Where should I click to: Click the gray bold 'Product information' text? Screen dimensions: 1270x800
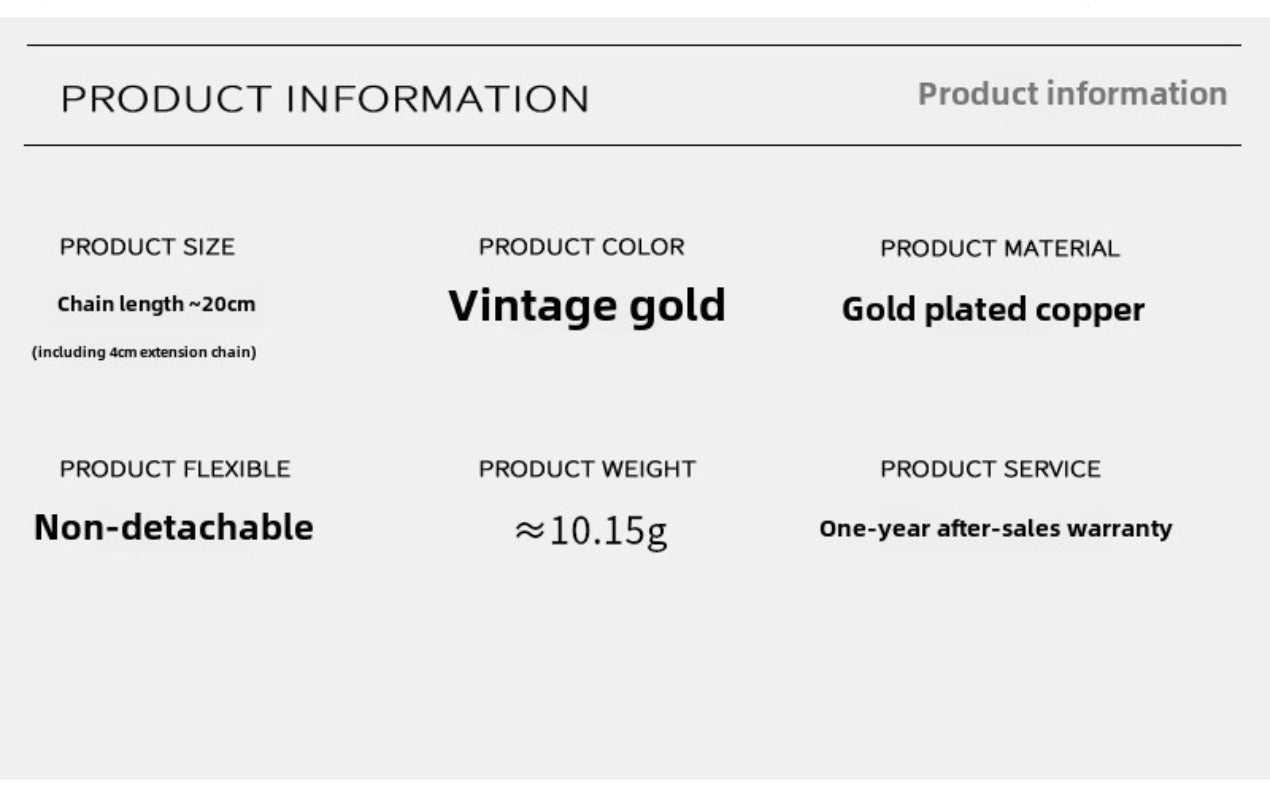pos(1072,94)
